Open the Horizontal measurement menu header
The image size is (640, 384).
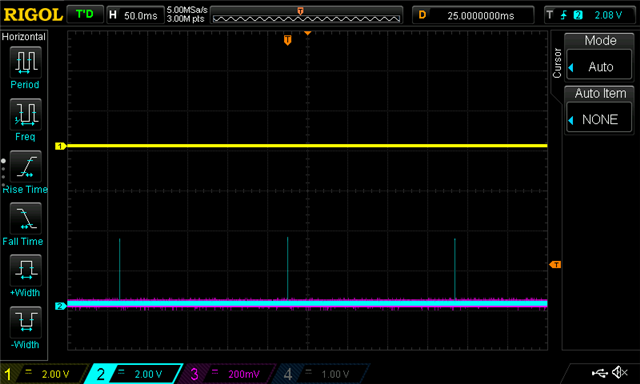(x=24, y=37)
